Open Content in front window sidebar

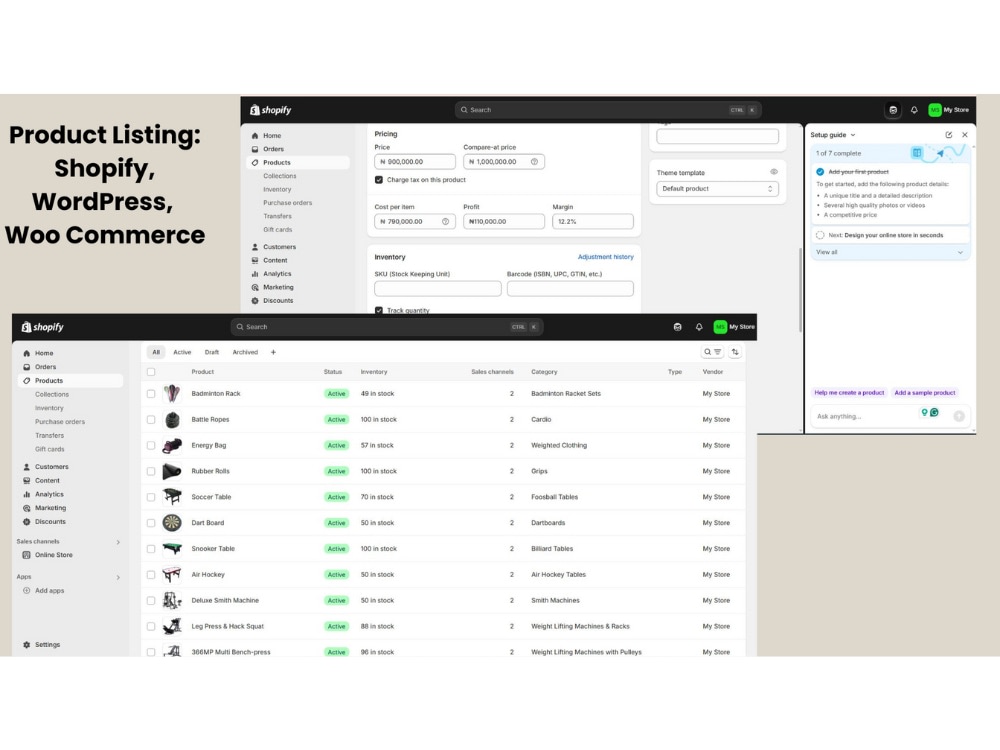[47, 481]
